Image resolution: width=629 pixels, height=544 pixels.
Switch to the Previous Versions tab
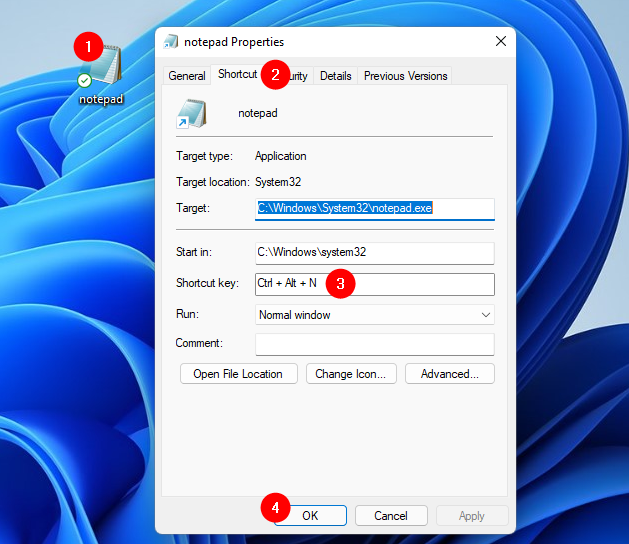click(405, 76)
